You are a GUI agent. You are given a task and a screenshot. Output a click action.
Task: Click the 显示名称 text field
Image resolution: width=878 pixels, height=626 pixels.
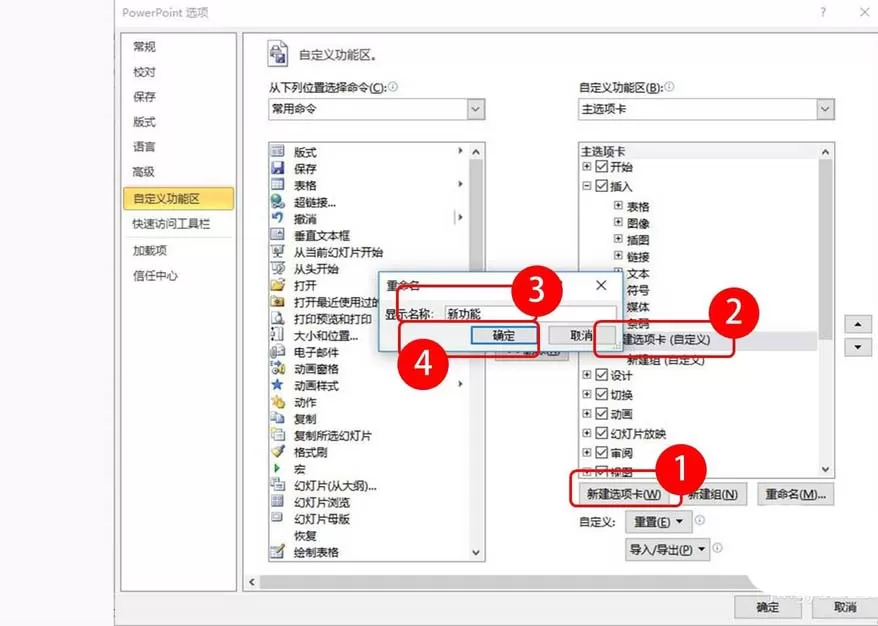click(x=530, y=314)
